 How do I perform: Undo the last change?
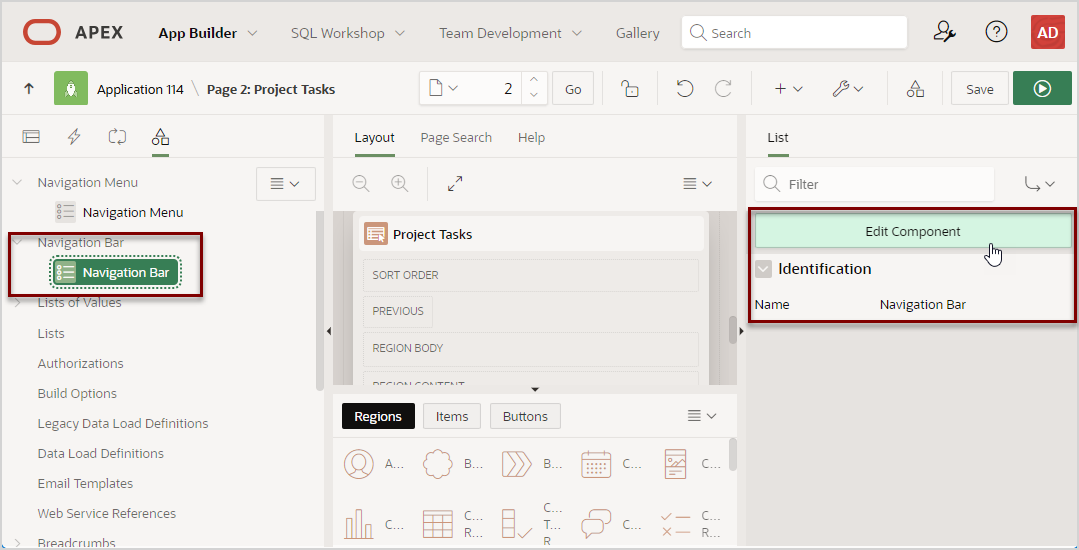click(684, 88)
